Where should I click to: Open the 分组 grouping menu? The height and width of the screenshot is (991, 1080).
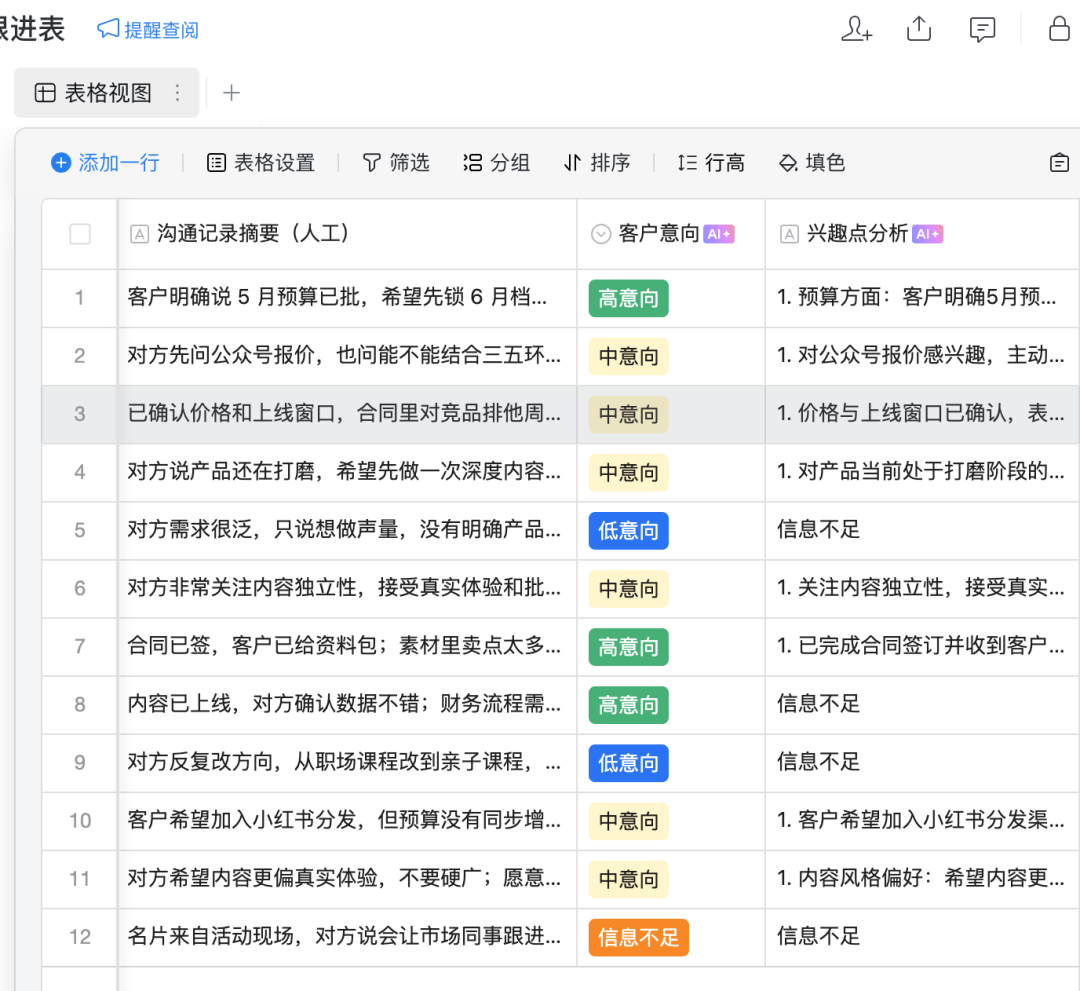[497, 163]
